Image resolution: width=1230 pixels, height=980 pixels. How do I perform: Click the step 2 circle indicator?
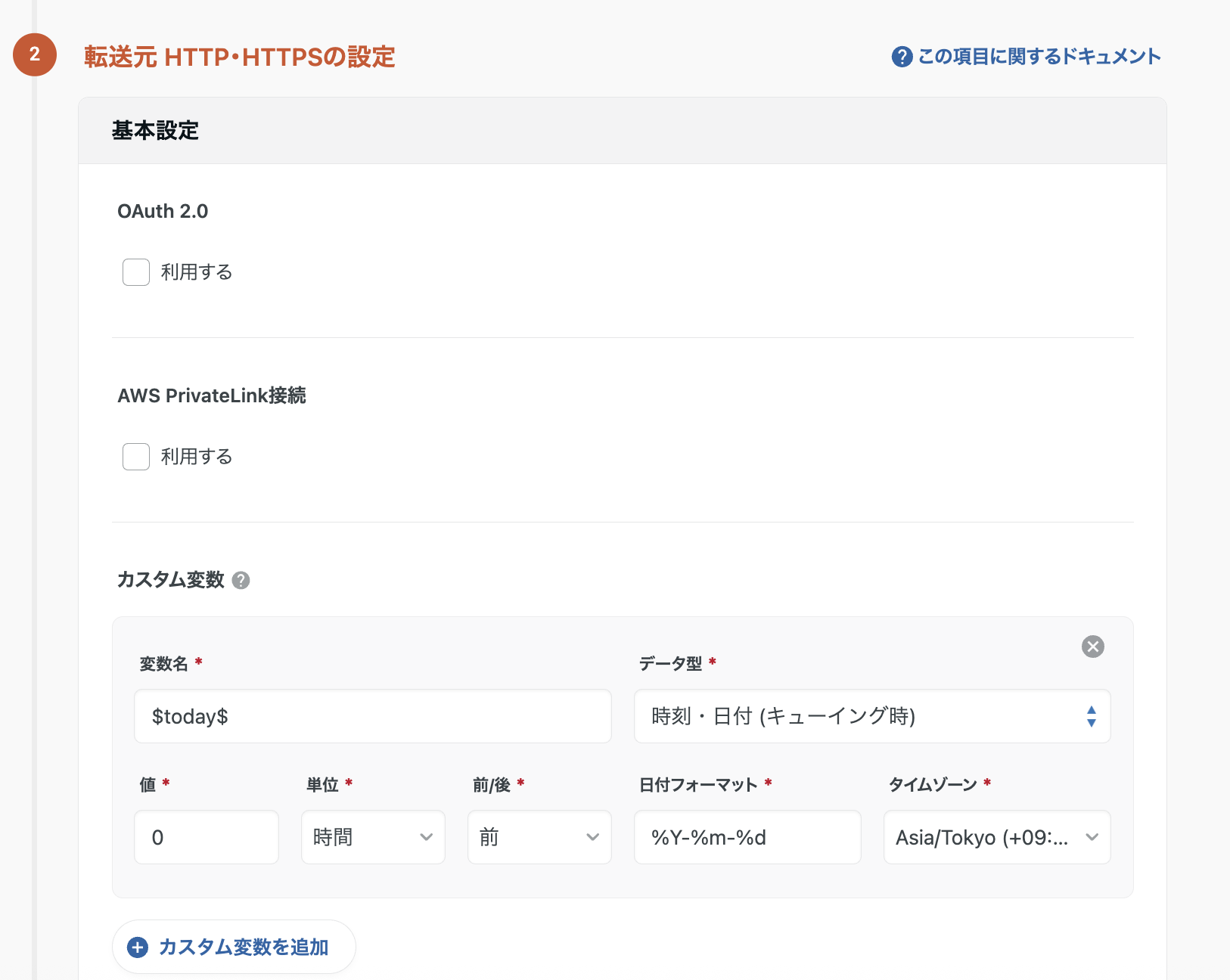34,55
